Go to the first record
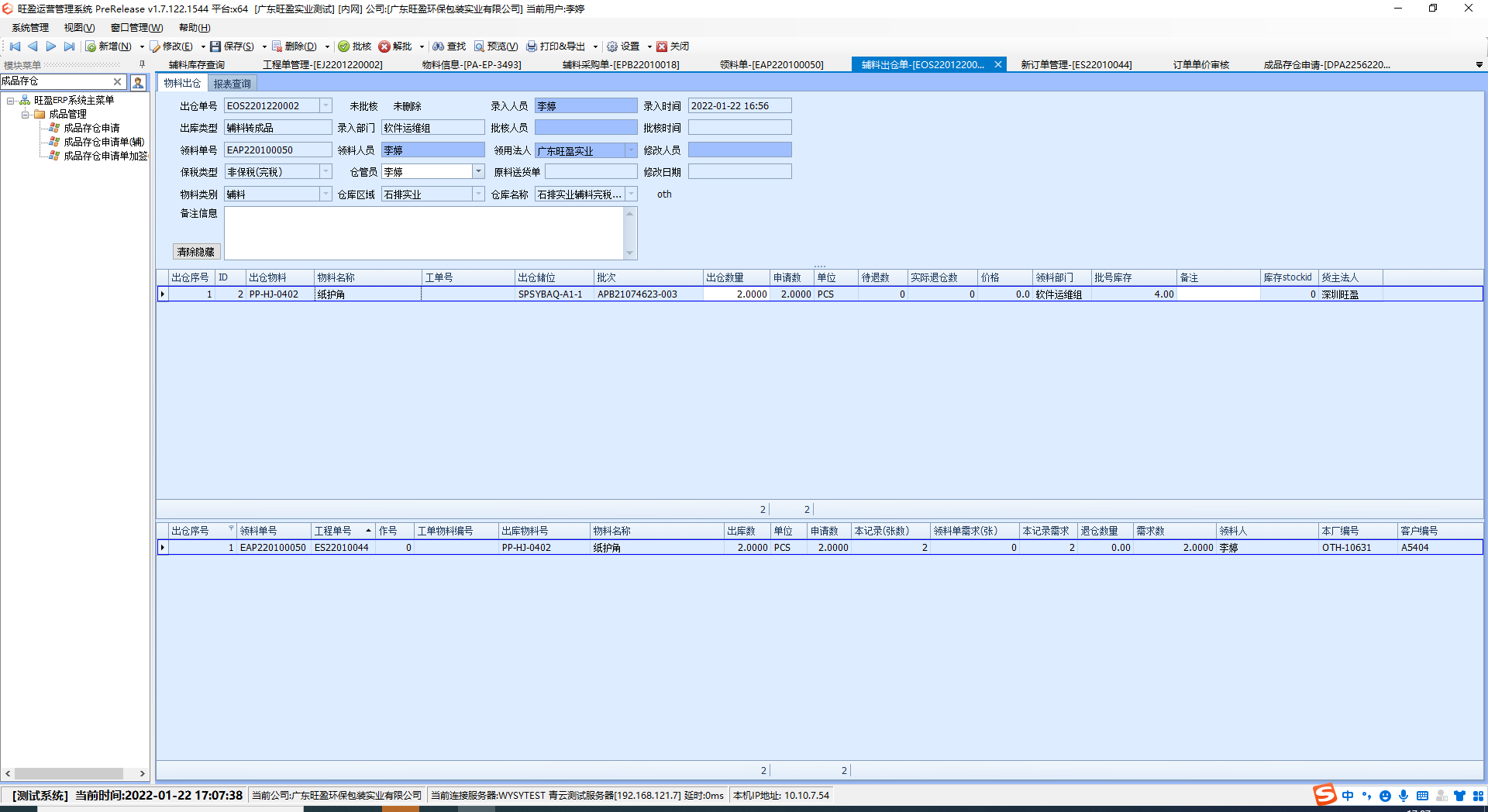This screenshot has height=812, width=1488. [x=15, y=46]
